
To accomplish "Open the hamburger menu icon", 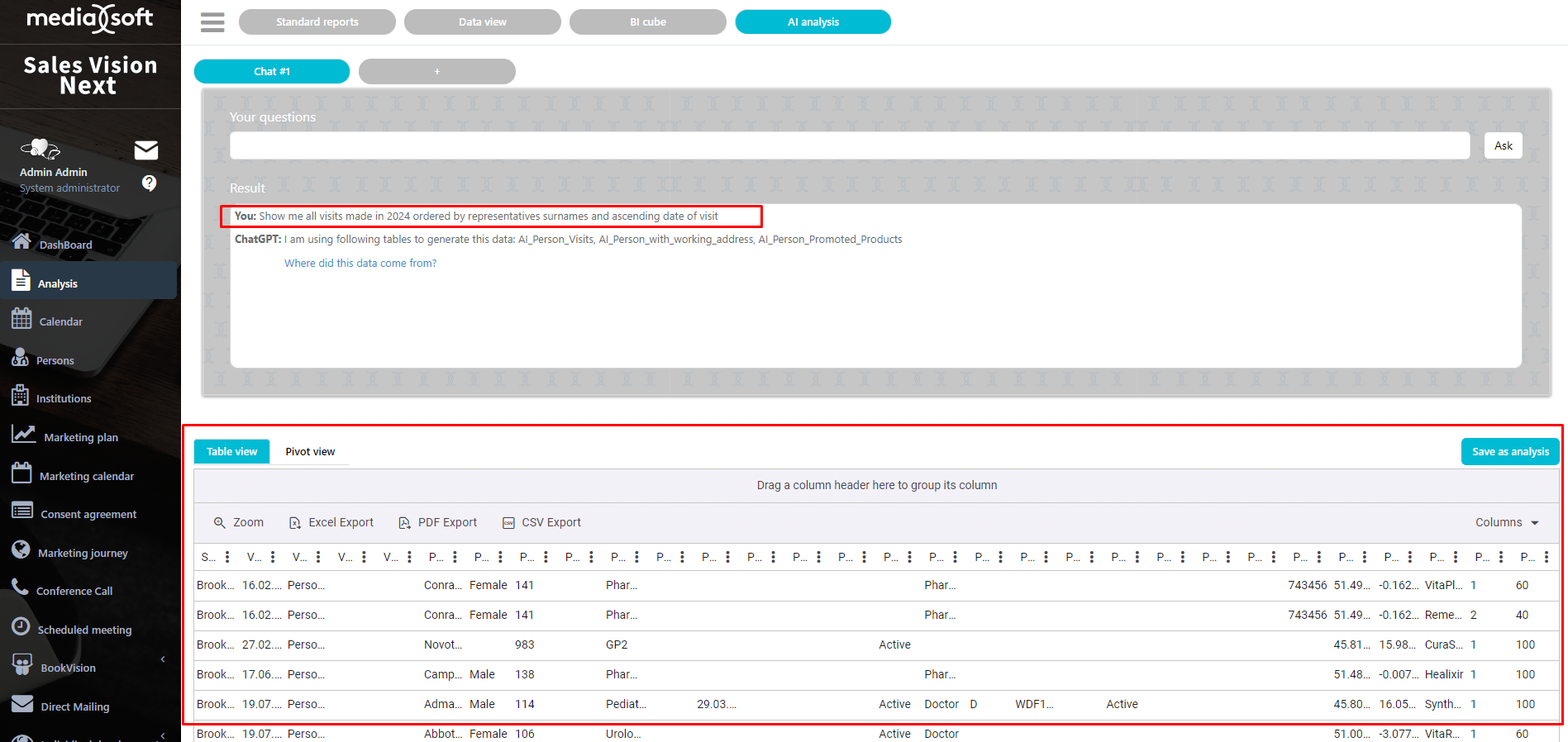I will click(212, 22).
